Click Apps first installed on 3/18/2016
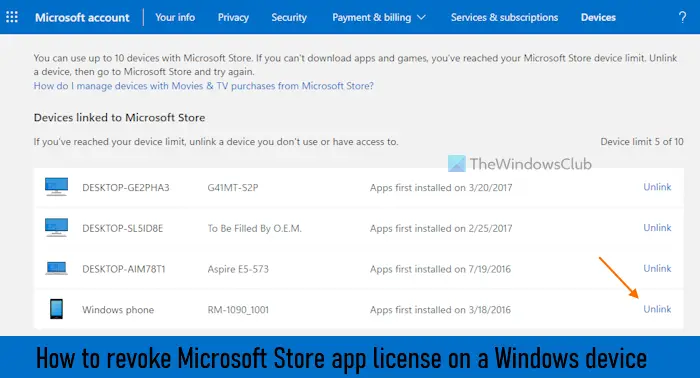Screen dimensions: 700x378 pos(440,310)
